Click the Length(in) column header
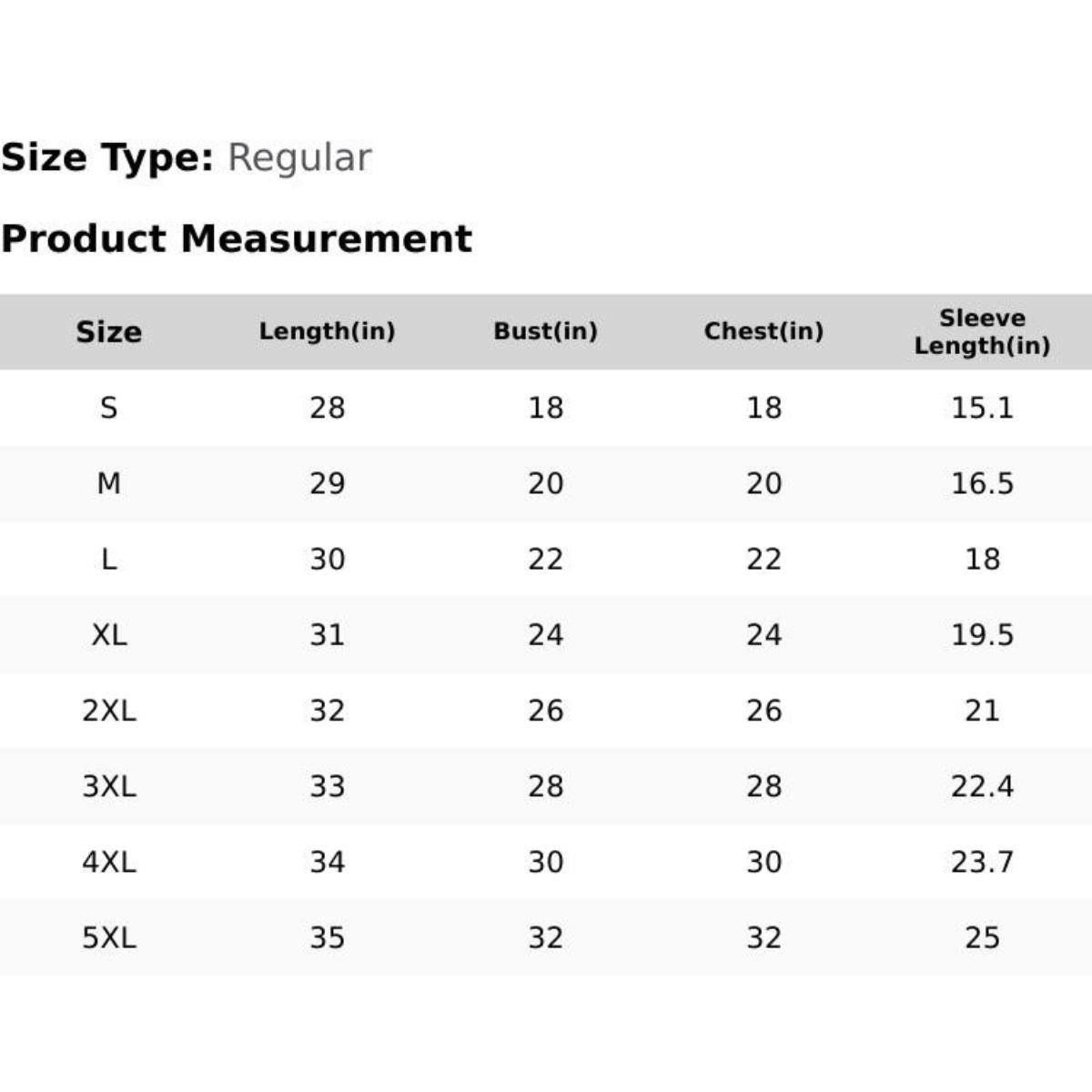The width and height of the screenshot is (1092, 1092). pos(327,331)
